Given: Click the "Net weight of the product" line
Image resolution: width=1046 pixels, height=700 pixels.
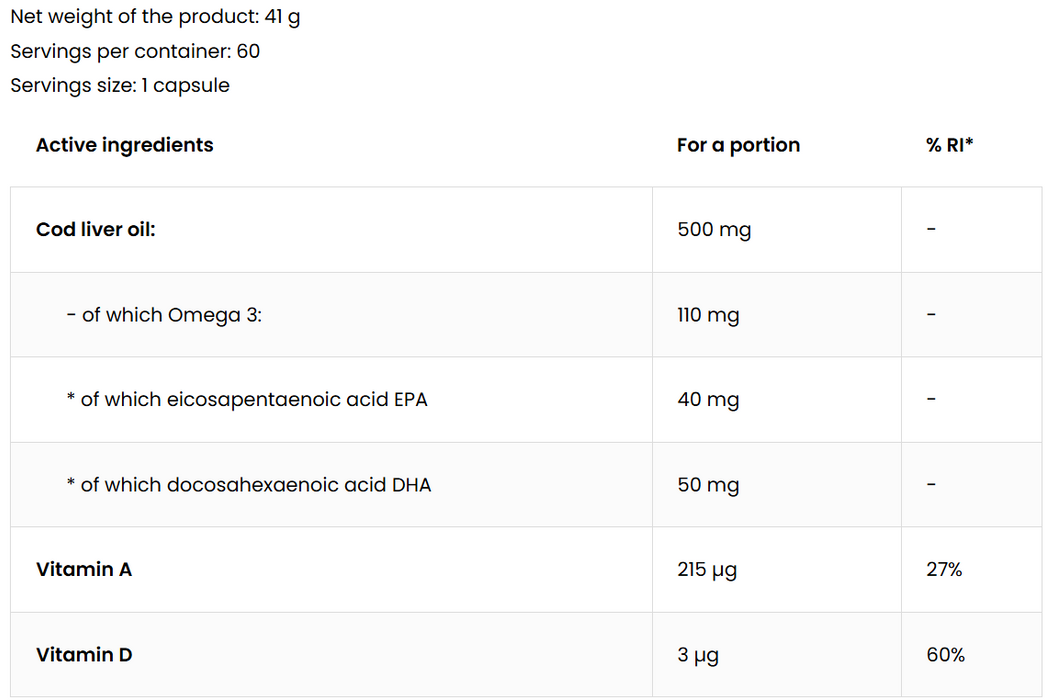Looking at the screenshot, I should [x=155, y=17].
